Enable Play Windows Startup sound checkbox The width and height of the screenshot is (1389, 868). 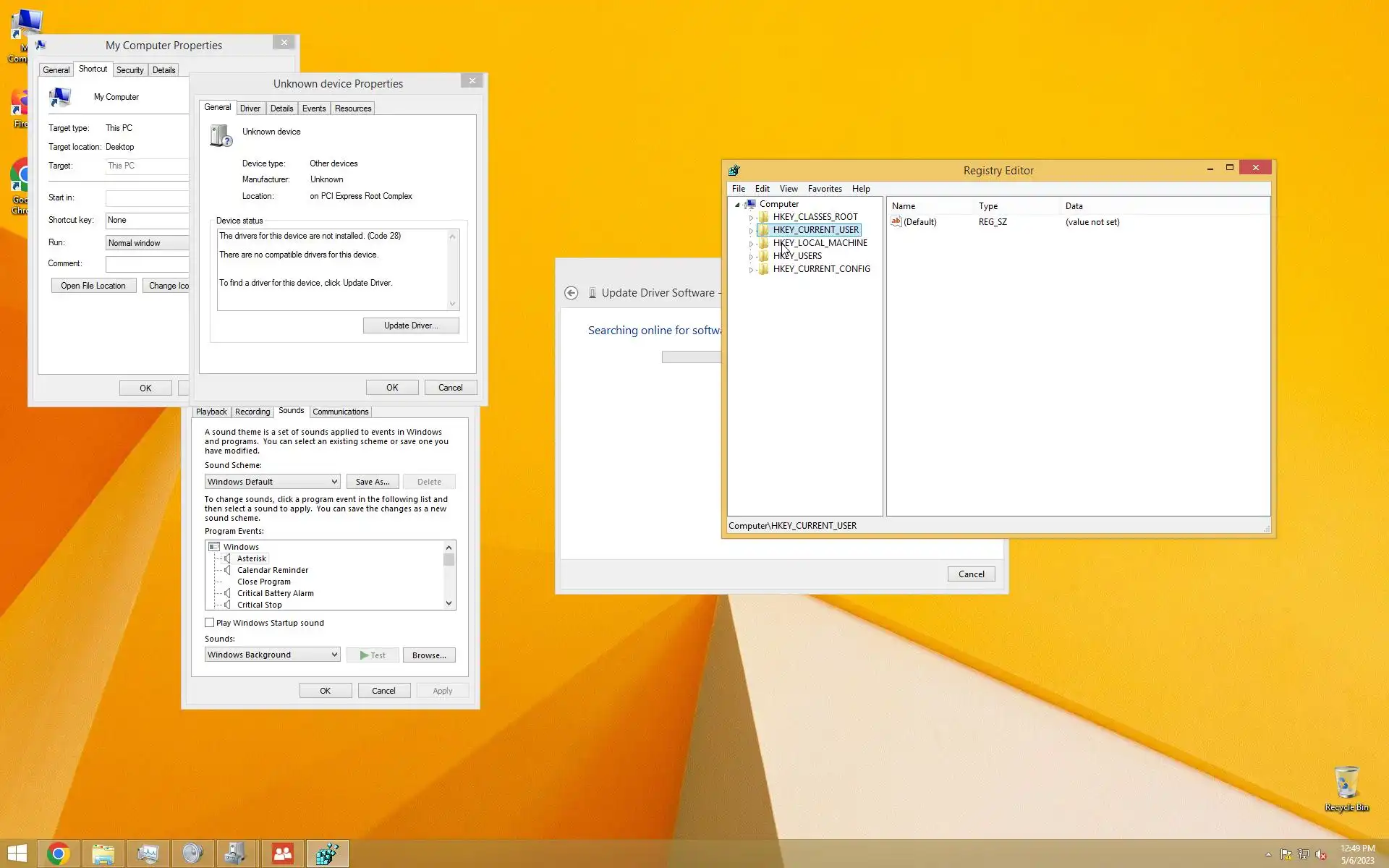[210, 623]
